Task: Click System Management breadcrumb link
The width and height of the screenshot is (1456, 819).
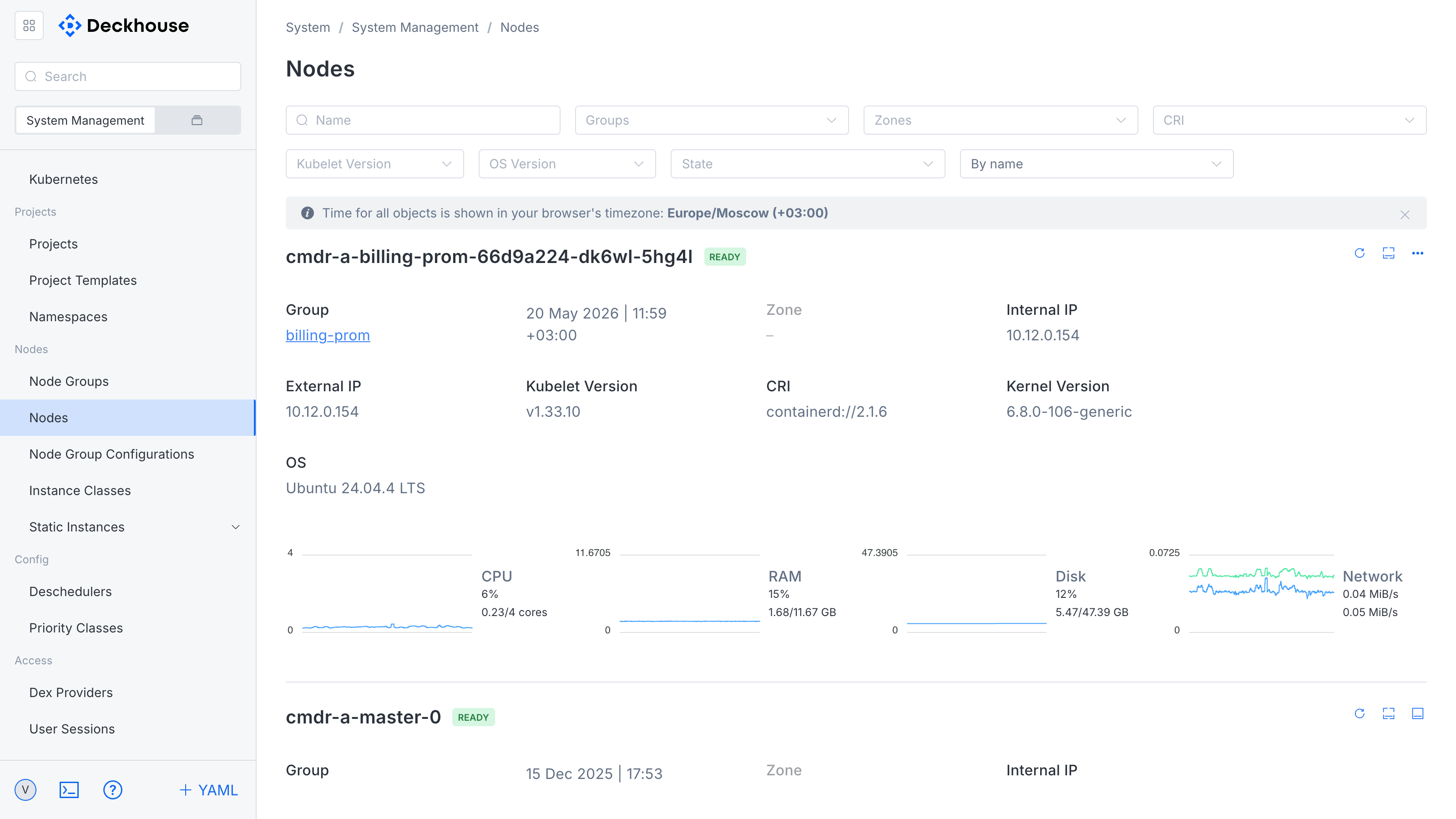Action: pos(415,27)
